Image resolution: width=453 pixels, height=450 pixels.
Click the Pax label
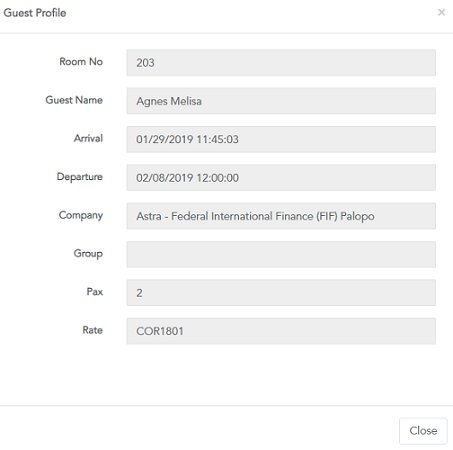[95, 292]
